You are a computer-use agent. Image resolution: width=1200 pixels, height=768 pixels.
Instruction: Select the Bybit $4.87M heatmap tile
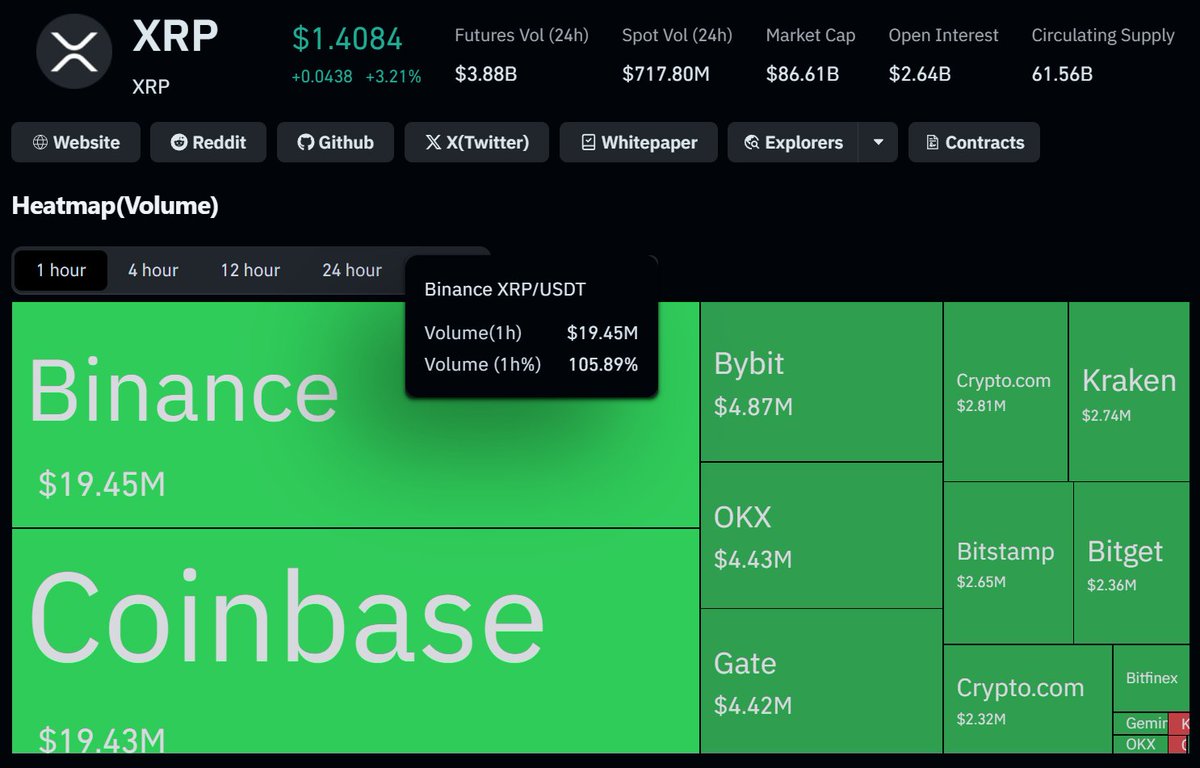coord(821,381)
